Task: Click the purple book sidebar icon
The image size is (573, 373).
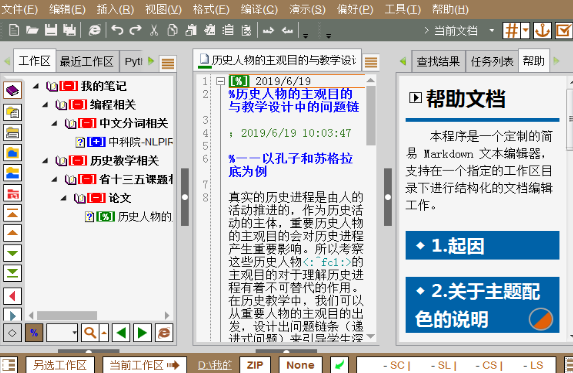Action: 12,90
